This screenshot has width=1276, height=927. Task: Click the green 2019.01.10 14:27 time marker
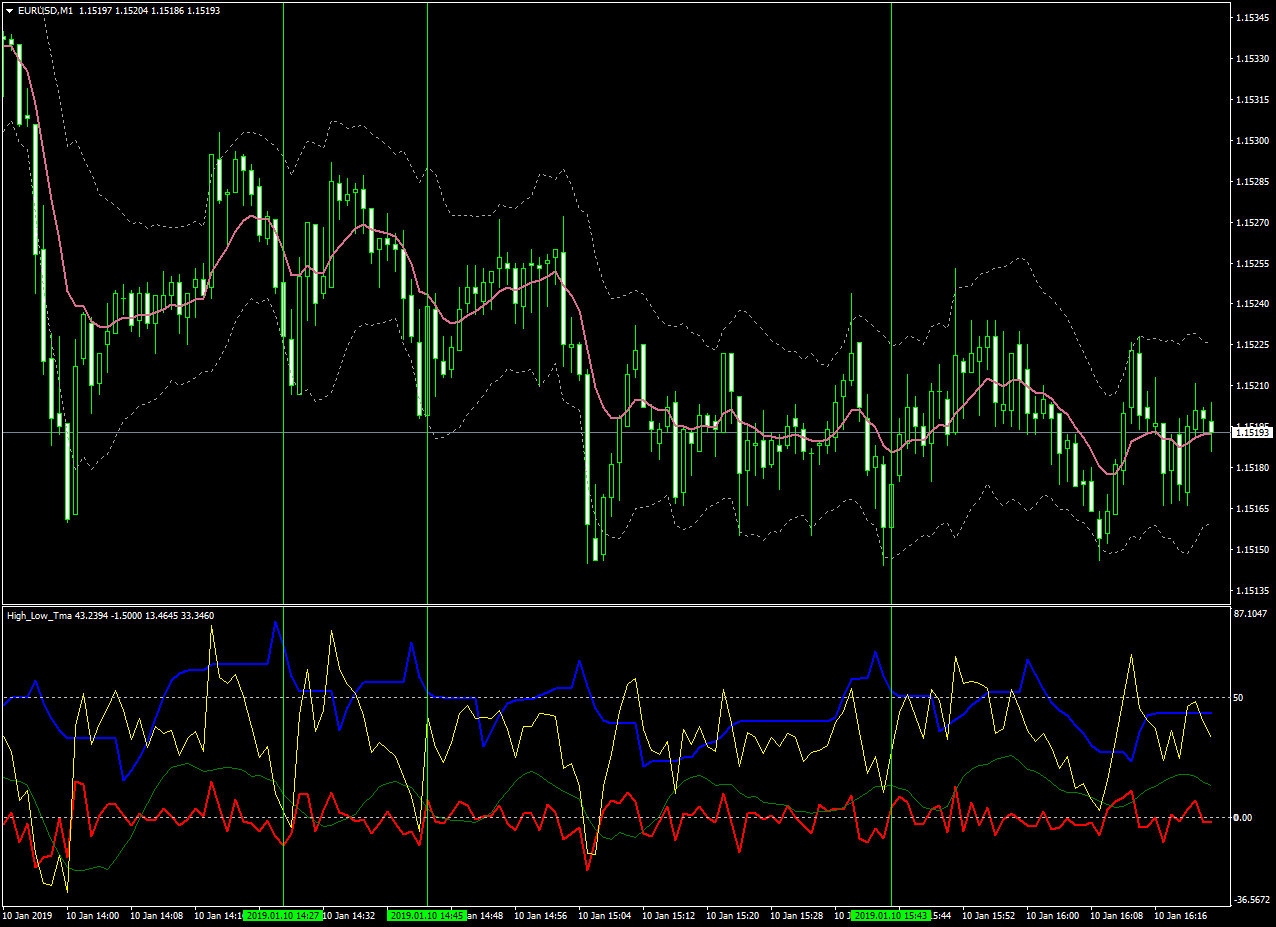click(284, 915)
